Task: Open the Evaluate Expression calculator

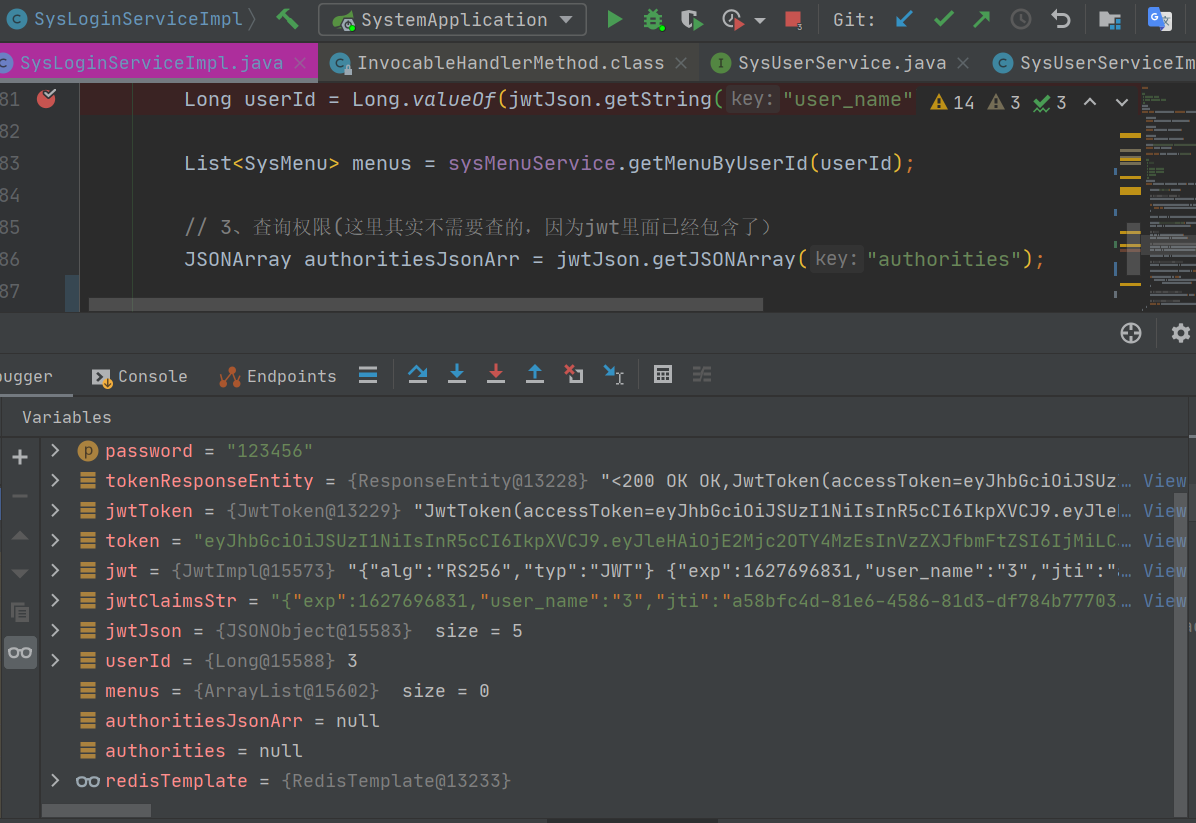Action: pyautogui.click(x=662, y=374)
